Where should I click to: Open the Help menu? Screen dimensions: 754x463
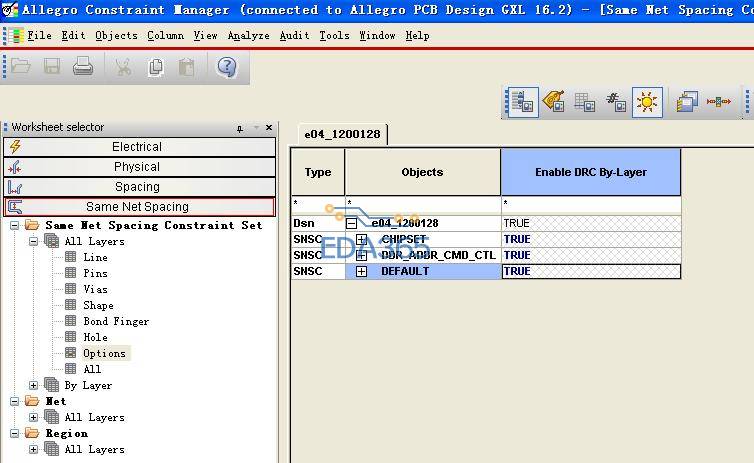tap(417, 36)
